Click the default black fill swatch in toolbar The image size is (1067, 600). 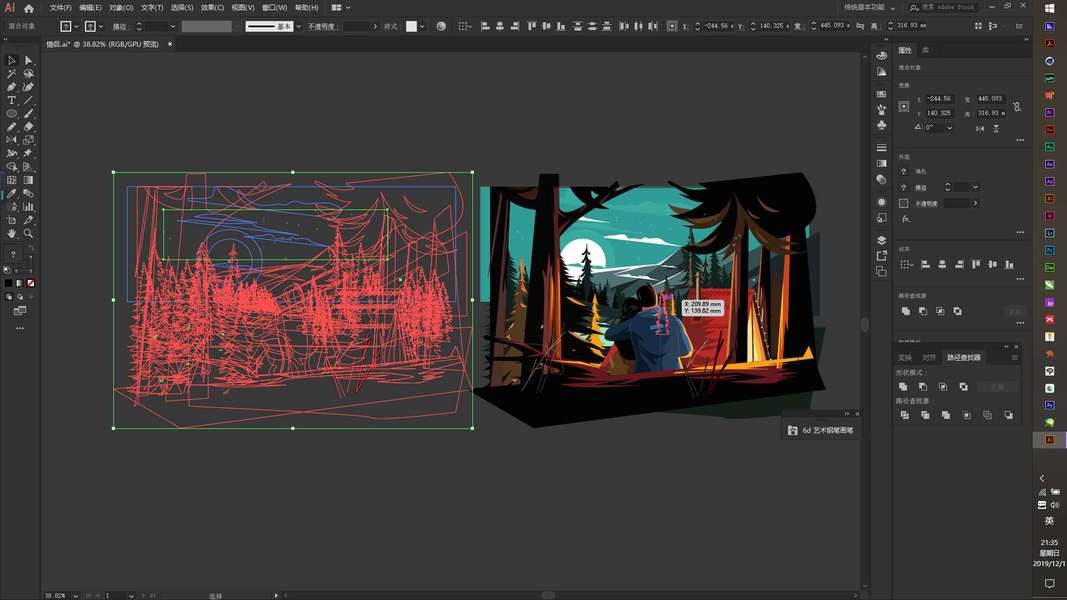click(8, 283)
